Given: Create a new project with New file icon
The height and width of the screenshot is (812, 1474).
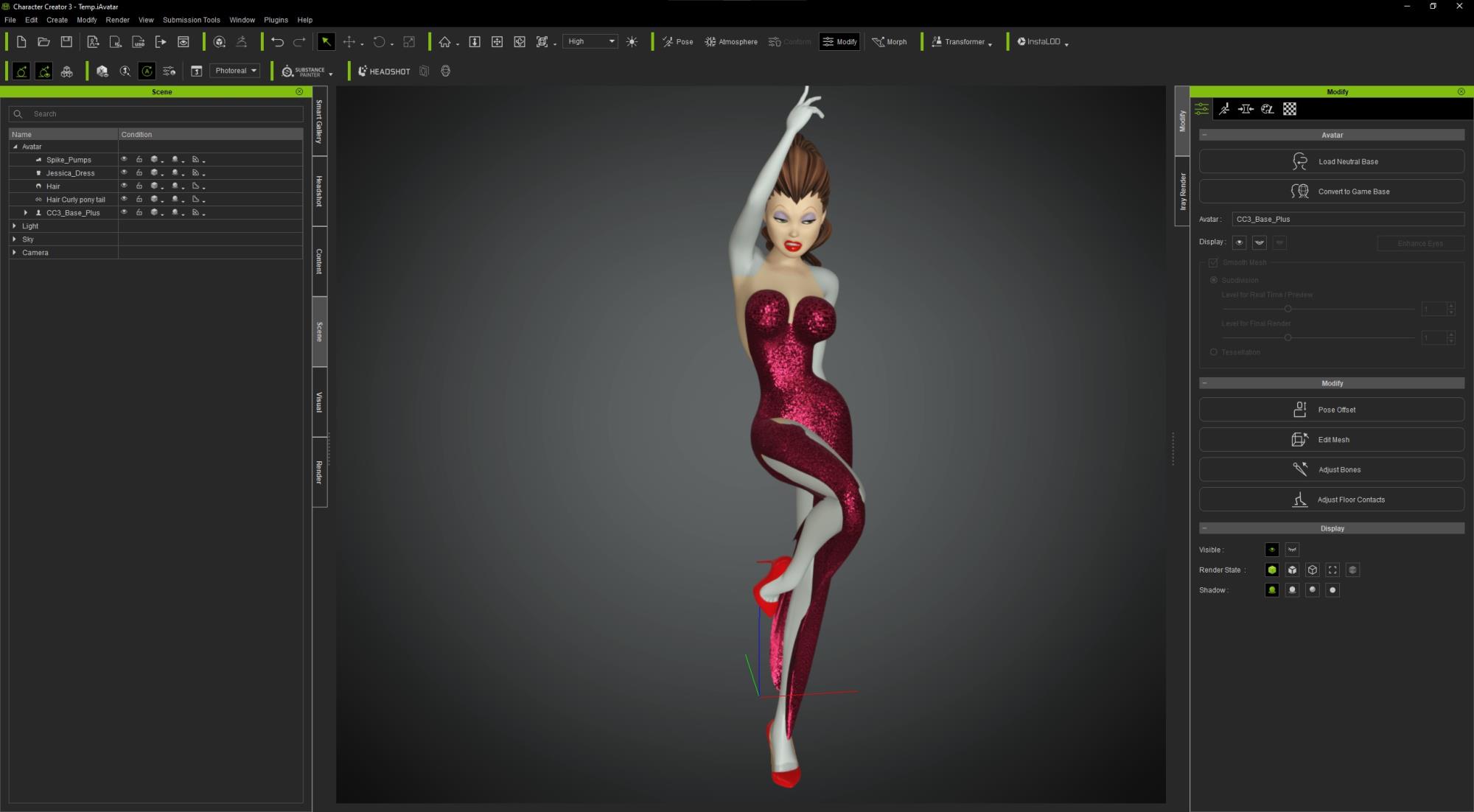Looking at the screenshot, I should 21,42.
